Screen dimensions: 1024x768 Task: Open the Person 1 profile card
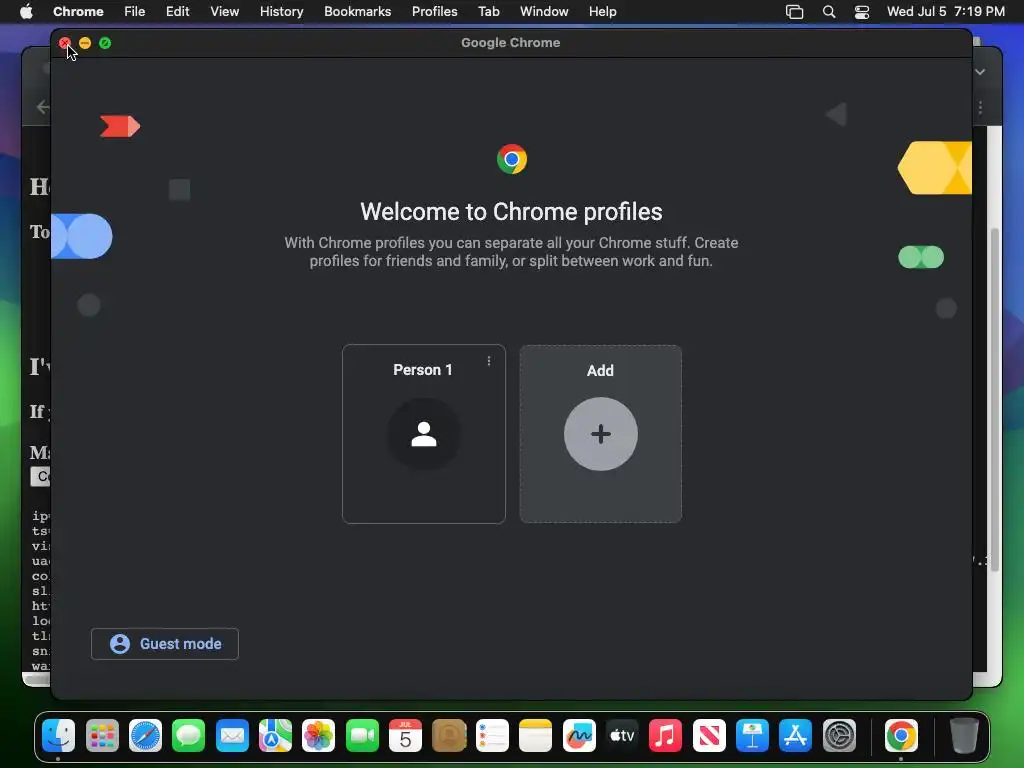[424, 434]
